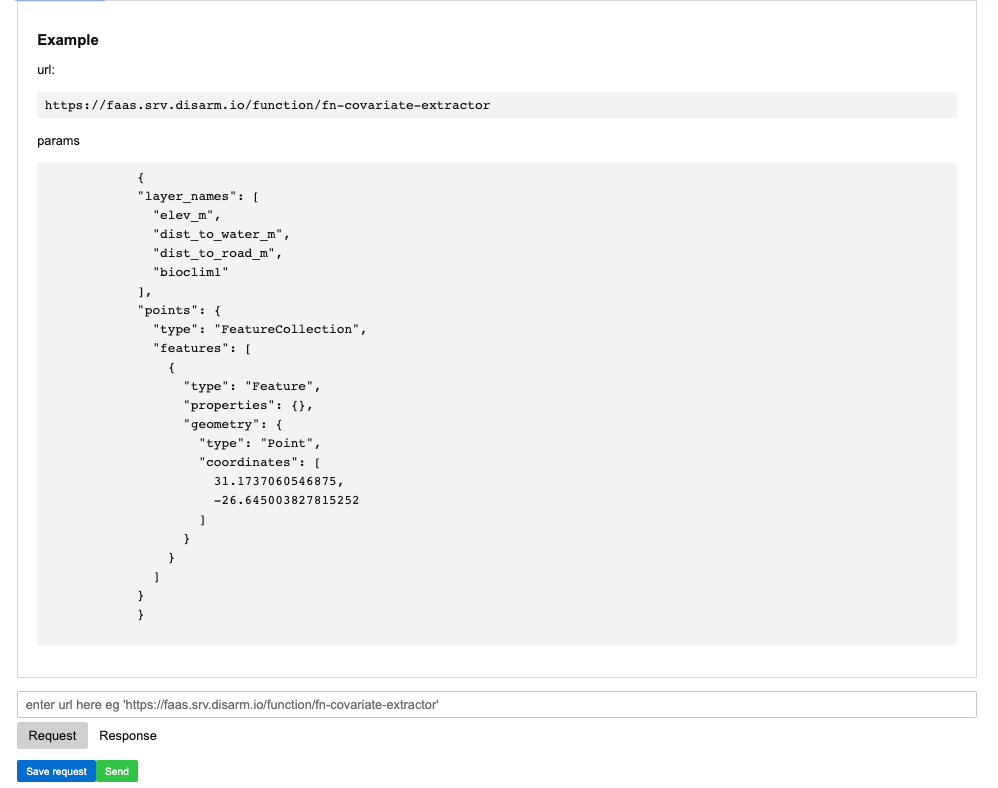Click the 'params' label above the JSON

click(59, 141)
